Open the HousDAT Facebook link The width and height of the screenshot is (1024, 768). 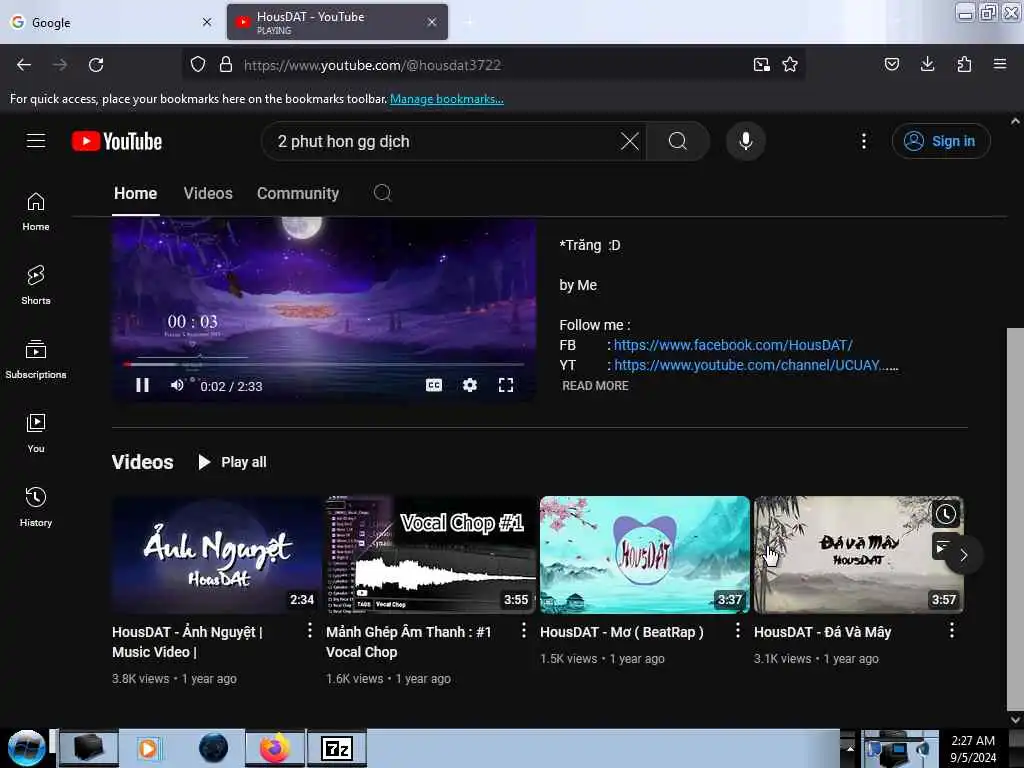click(733, 345)
